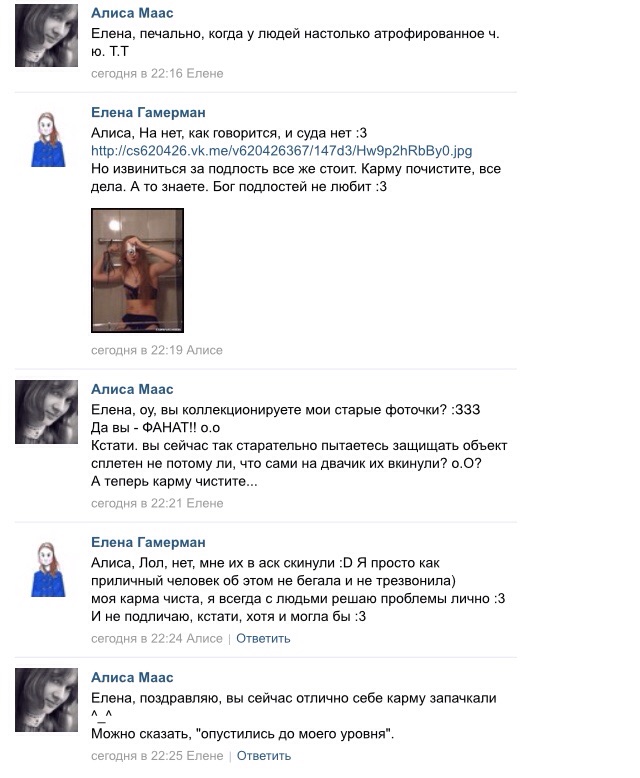Click 'Алисе' recipient next to 22:24
This screenshot has height=778, width=640.
click(204, 639)
